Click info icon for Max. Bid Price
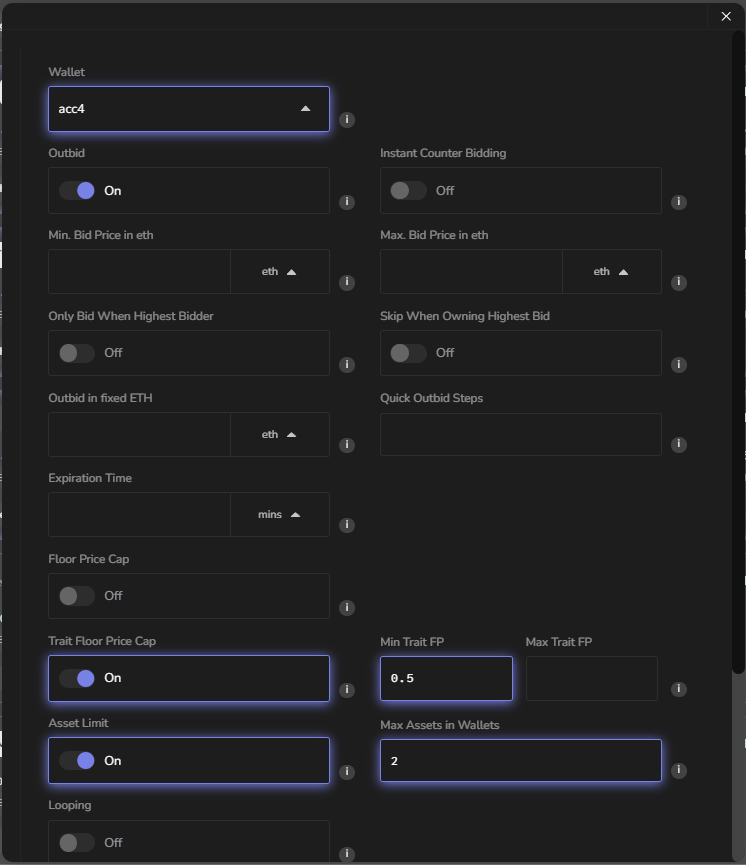746x865 pixels. [x=679, y=283]
